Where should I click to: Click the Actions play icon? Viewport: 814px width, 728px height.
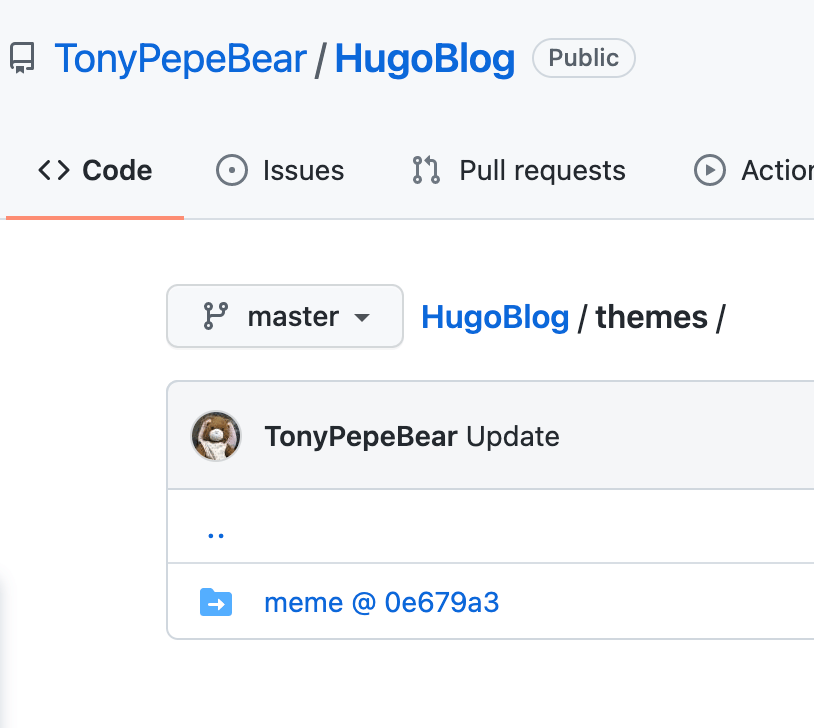[x=710, y=170]
